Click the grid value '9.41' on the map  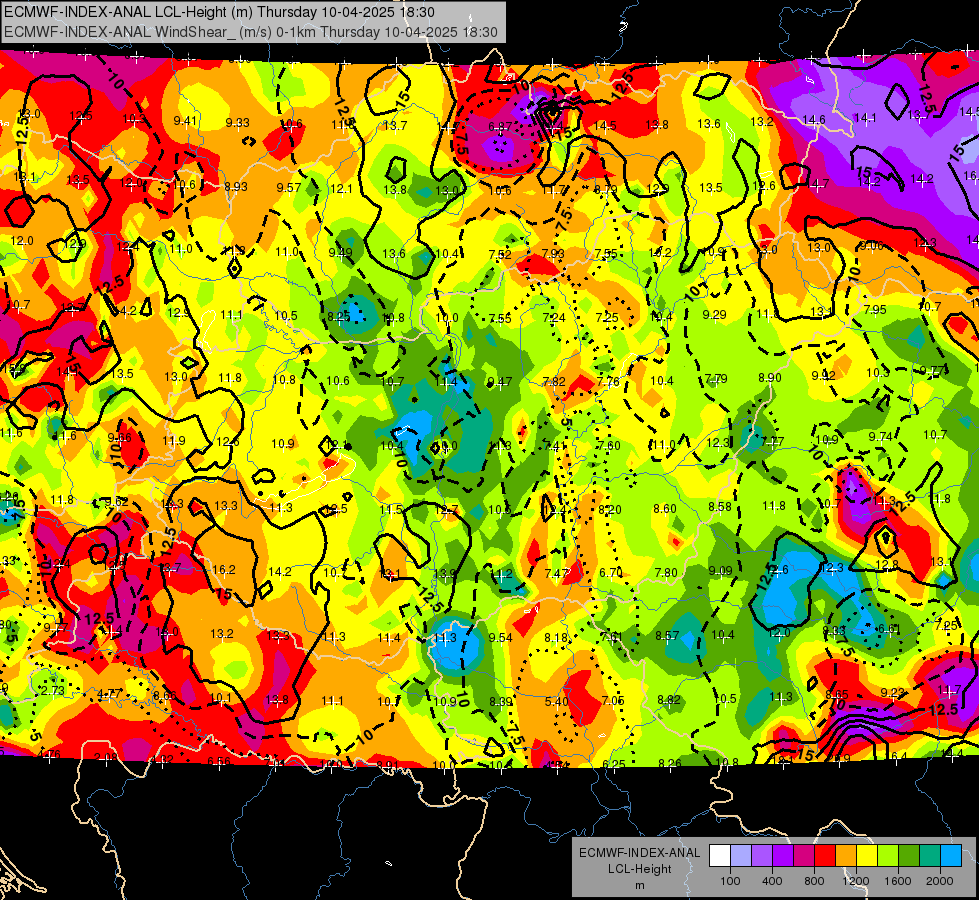(185, 121)
